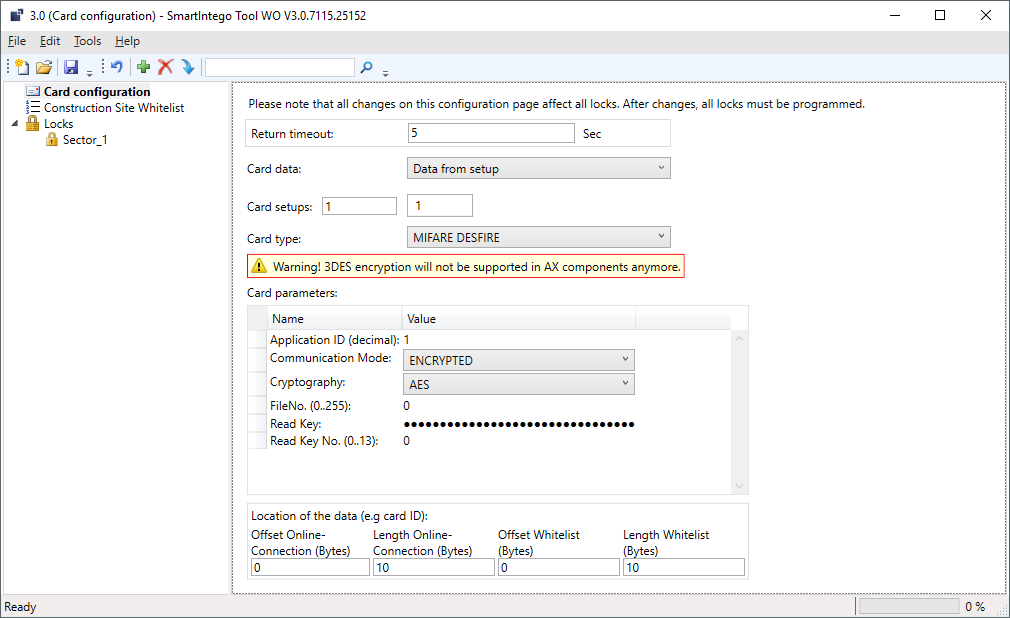Click the green plus Add icon
Image resolution: width=1010 pixels, height=618 pixels.
(x=144, y=67)
